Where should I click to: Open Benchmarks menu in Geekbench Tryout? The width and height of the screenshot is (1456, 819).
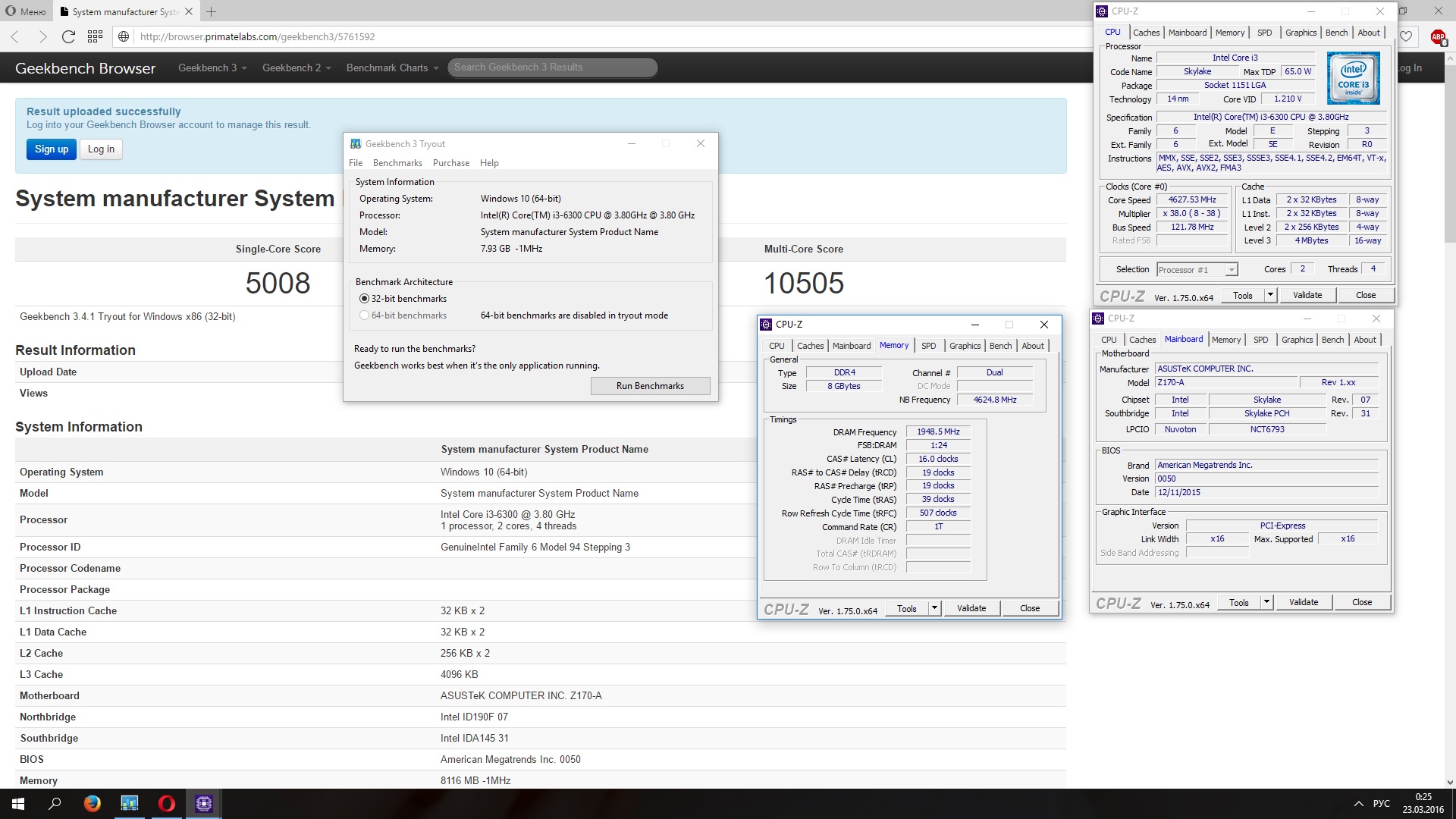tap(397, 163)
